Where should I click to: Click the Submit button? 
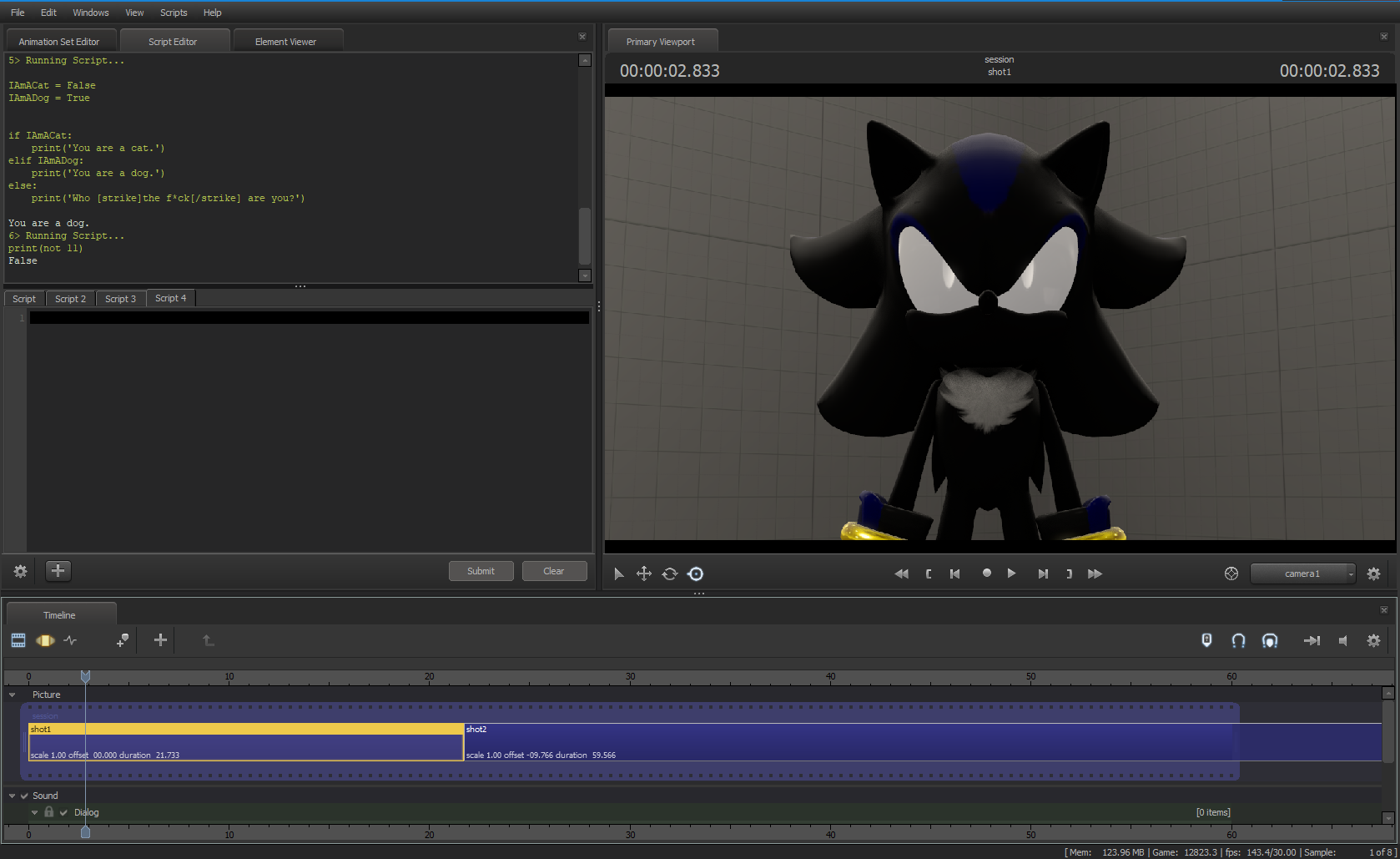pos(481,571)
